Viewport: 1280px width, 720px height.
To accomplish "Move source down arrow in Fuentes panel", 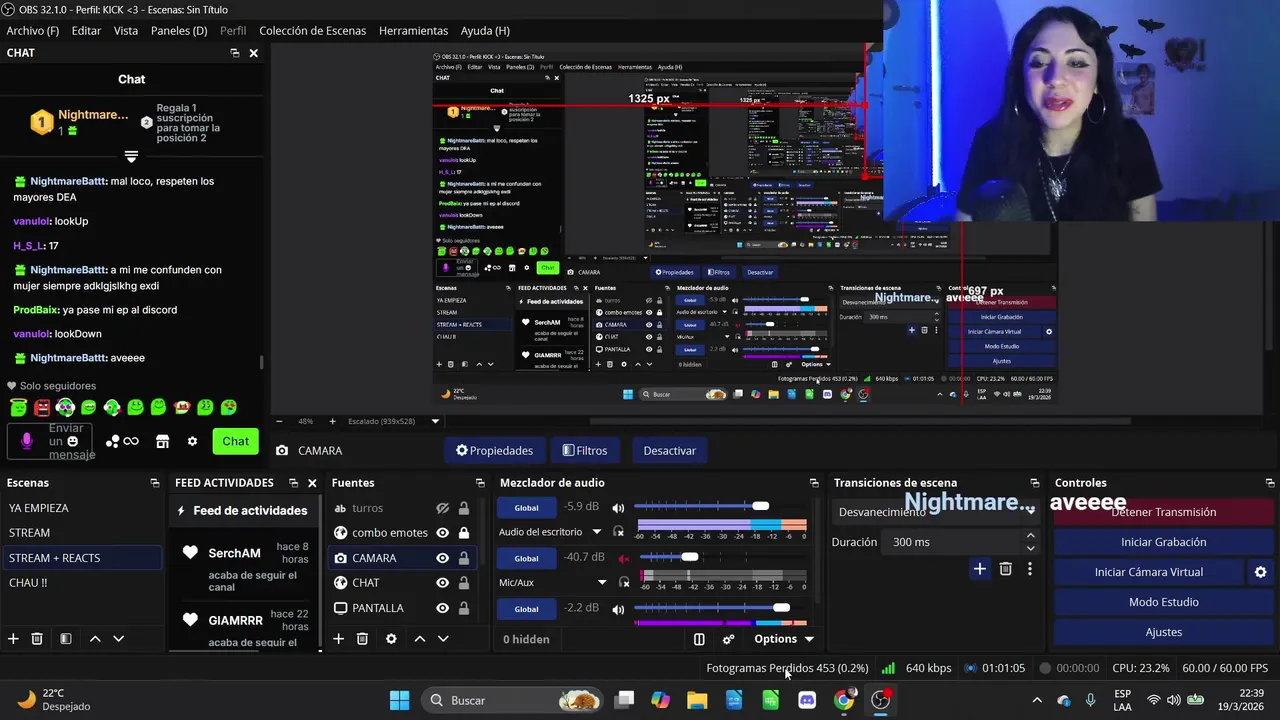I will (x=443, y=639).
